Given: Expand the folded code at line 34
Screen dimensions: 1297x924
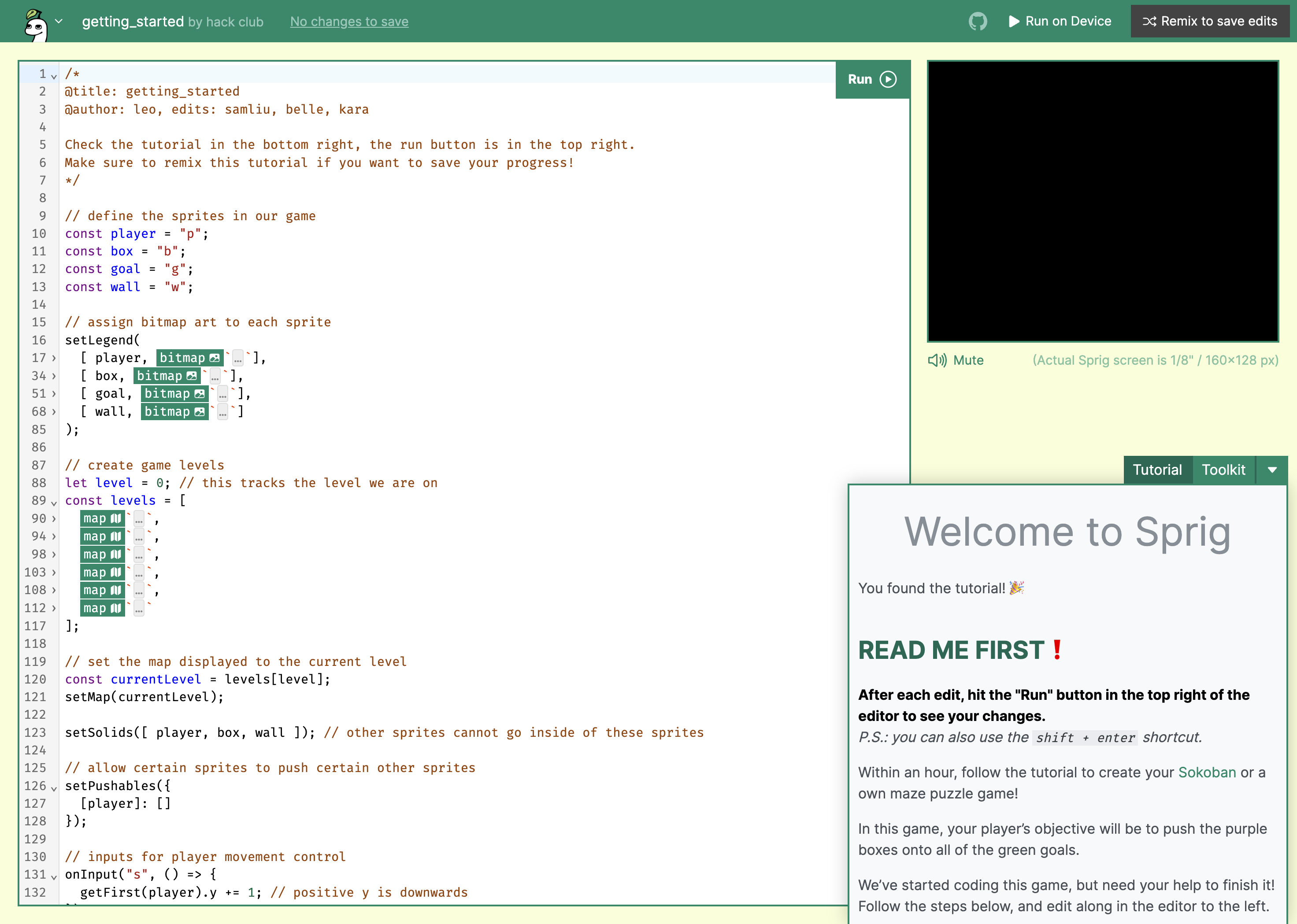Looking at the screenshot, I should 54,376.
